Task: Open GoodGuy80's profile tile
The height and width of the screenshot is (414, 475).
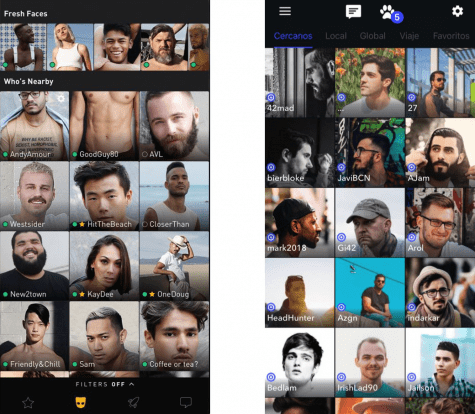Action: tap(104, 126)
